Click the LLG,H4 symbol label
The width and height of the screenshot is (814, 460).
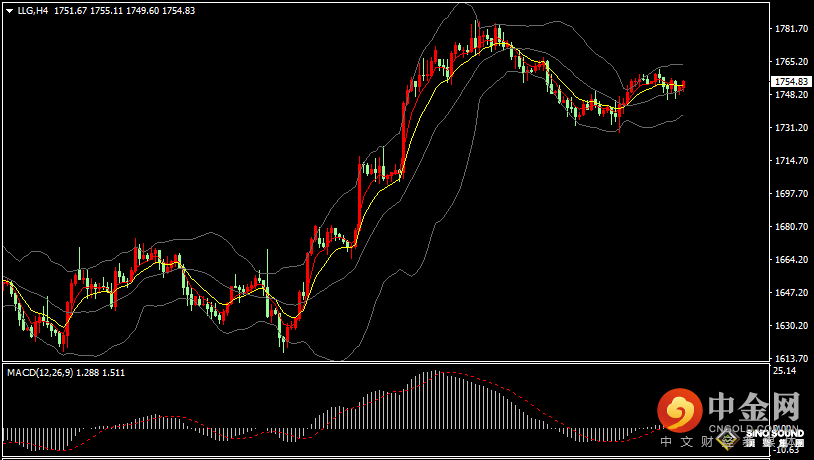point(33,10)
